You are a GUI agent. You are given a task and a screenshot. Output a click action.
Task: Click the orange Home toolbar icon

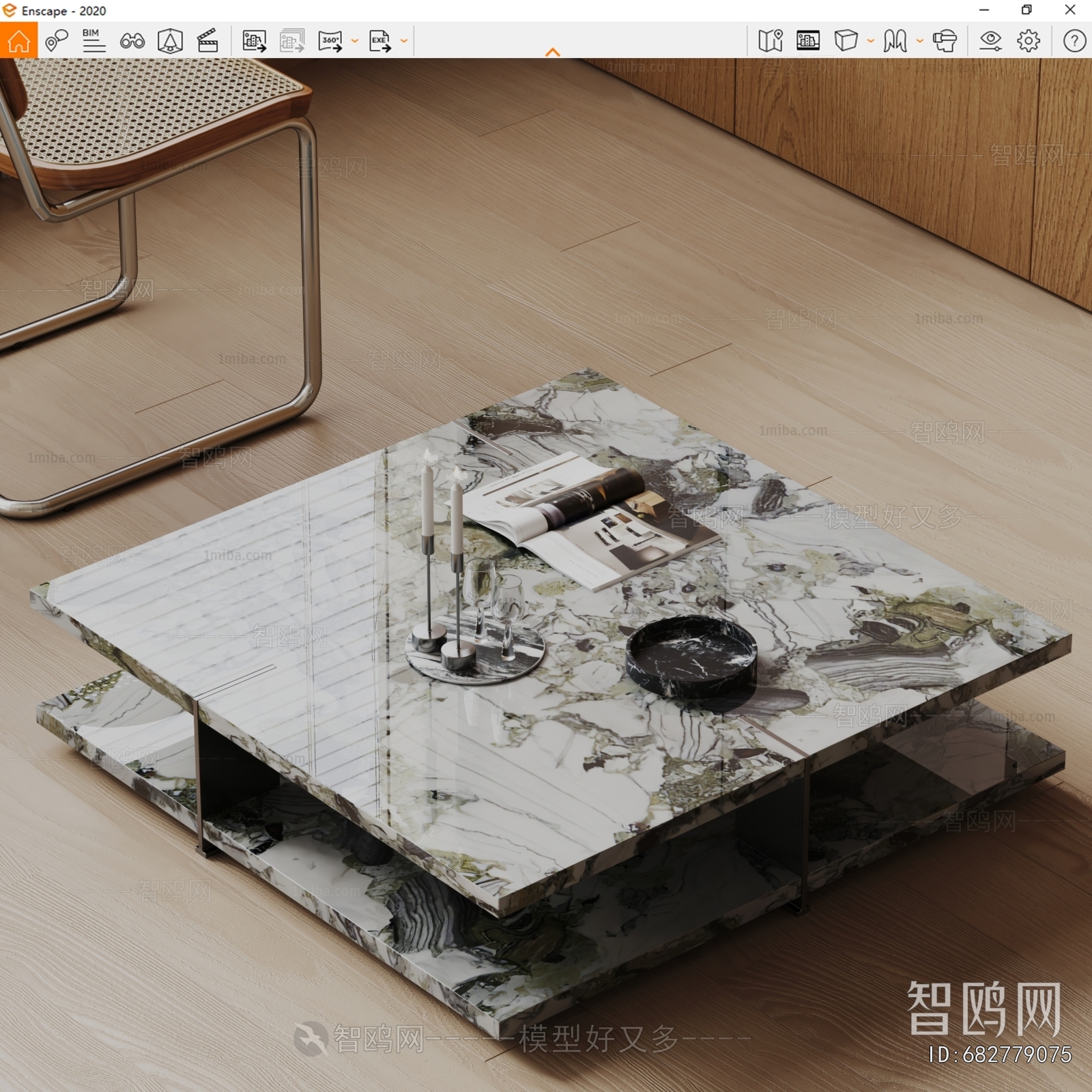pos(20,41)
